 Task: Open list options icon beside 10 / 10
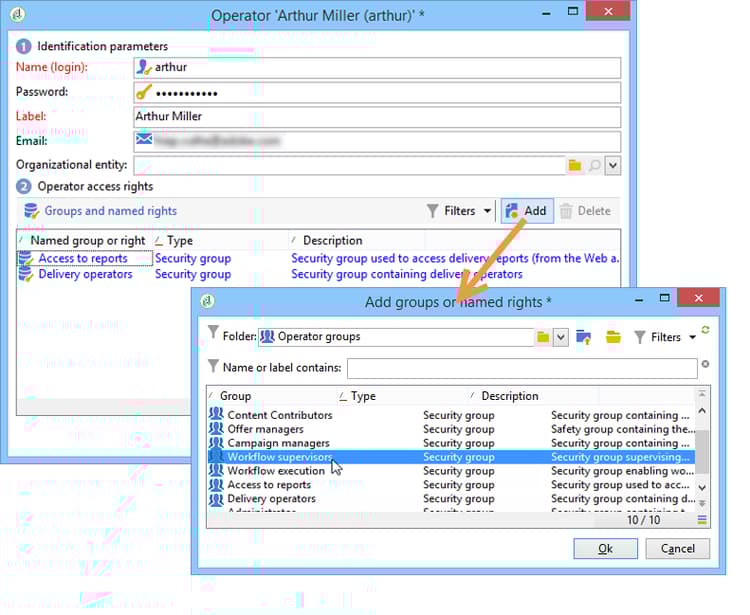pos(702,520)
